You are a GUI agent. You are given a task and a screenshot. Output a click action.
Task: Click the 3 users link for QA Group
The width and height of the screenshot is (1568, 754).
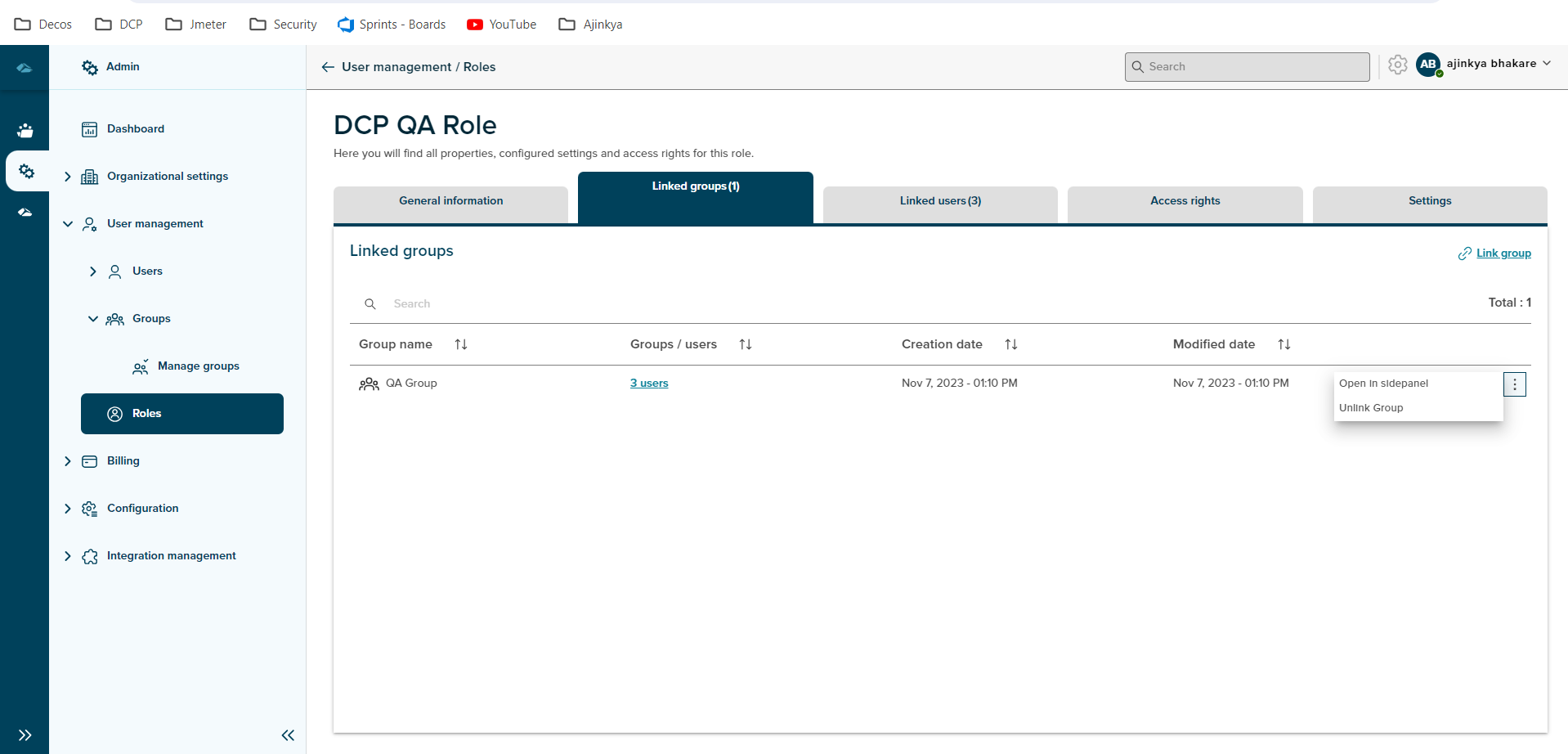648,383
